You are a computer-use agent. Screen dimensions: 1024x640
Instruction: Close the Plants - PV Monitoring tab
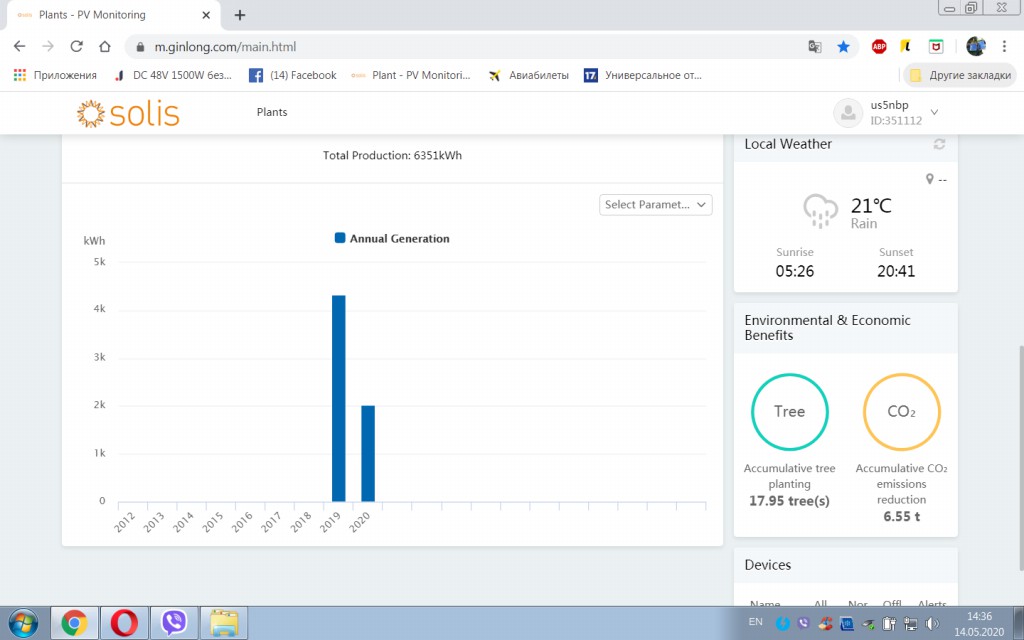point(206,15)
